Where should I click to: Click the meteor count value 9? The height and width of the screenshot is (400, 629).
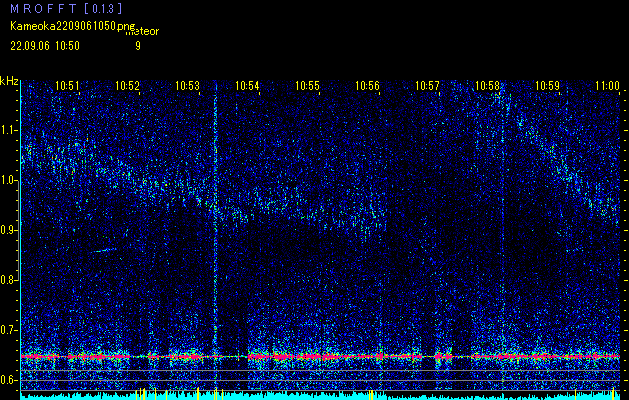(x=138, y=46)
